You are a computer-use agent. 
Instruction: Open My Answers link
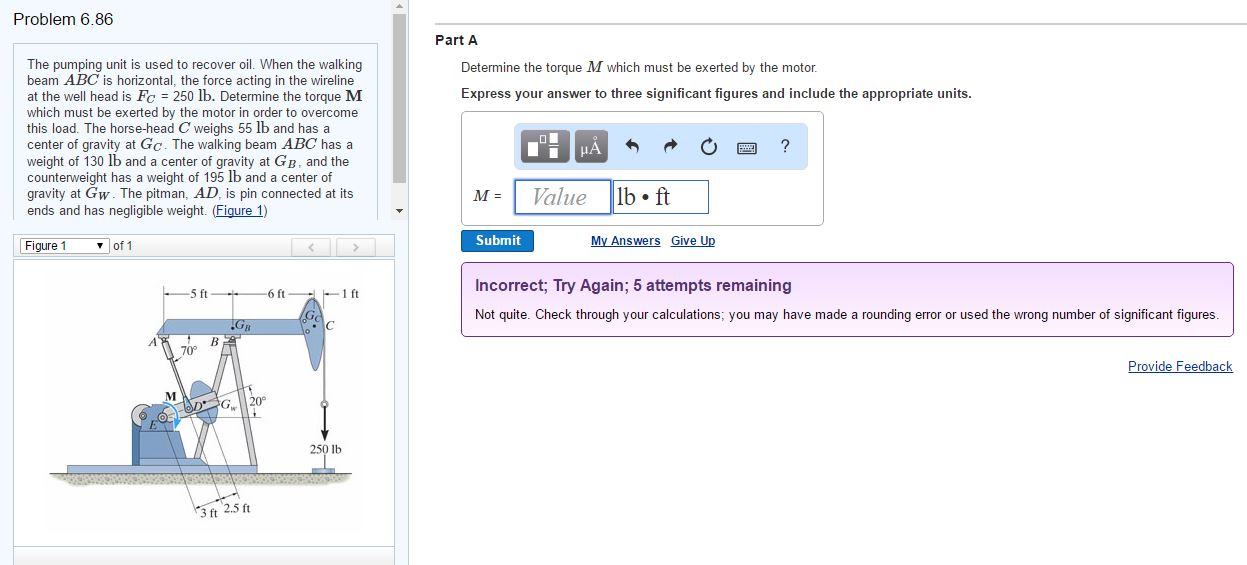point(625,241)
